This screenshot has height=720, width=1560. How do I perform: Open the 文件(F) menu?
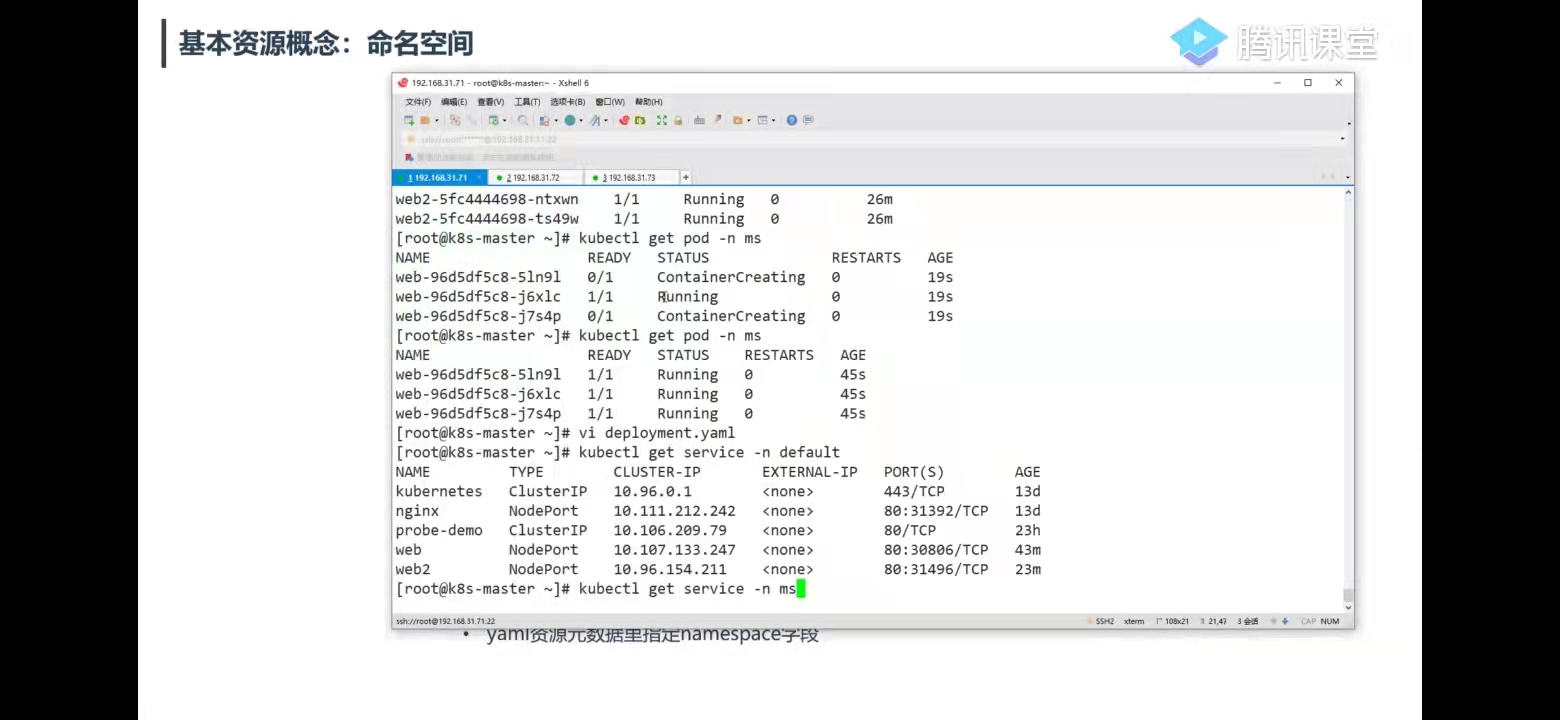[x=418, y=102]
